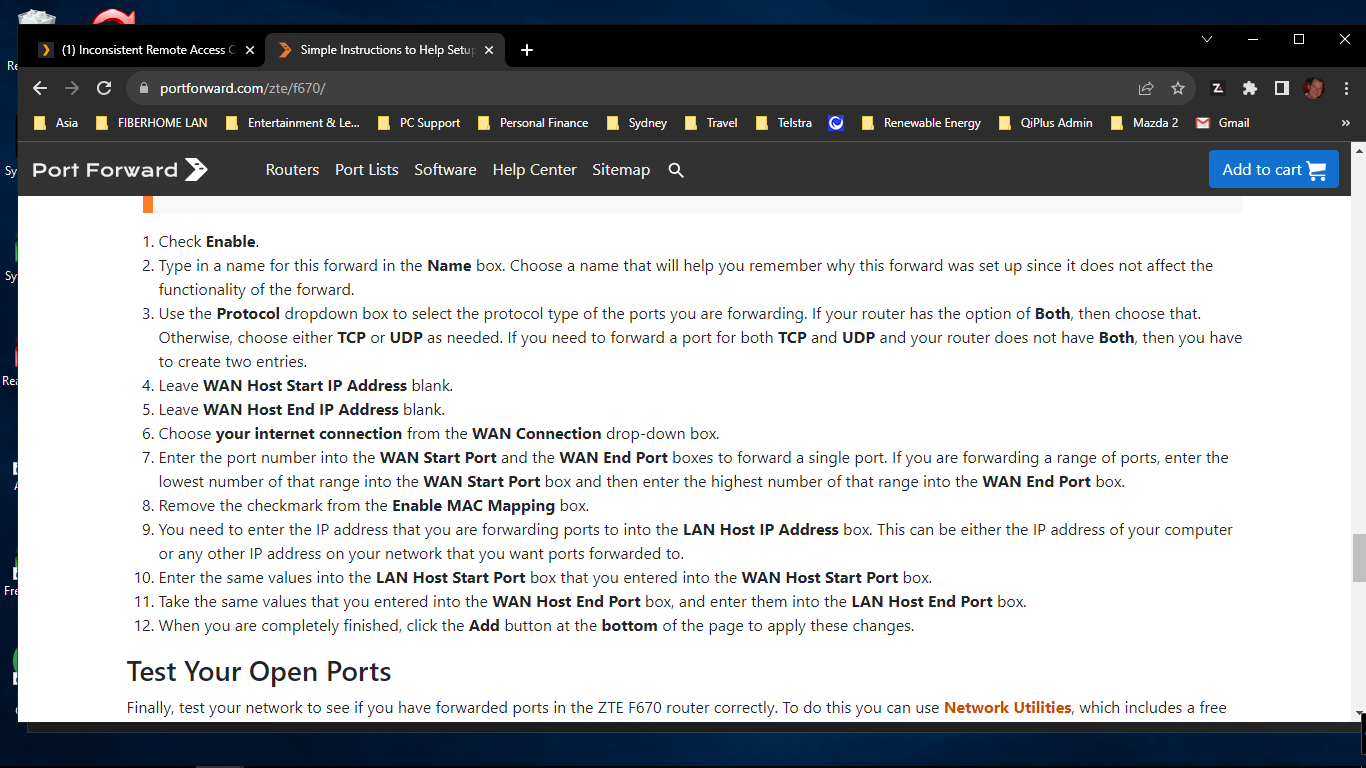View site information via the padlock icon
The height and width of the screenshot is (768, 1366).
(x=143, y=88)
